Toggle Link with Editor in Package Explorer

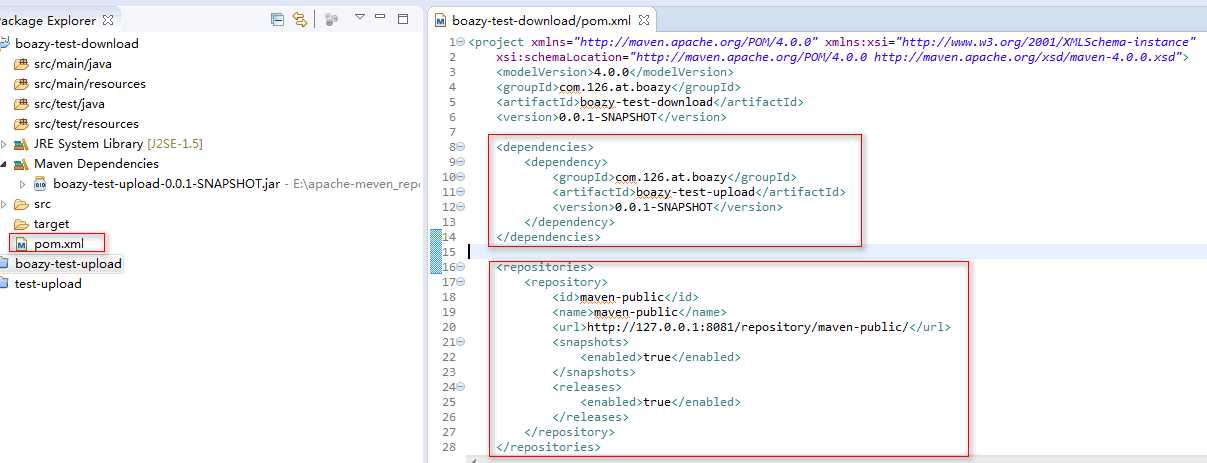click(x=300, y=19)
